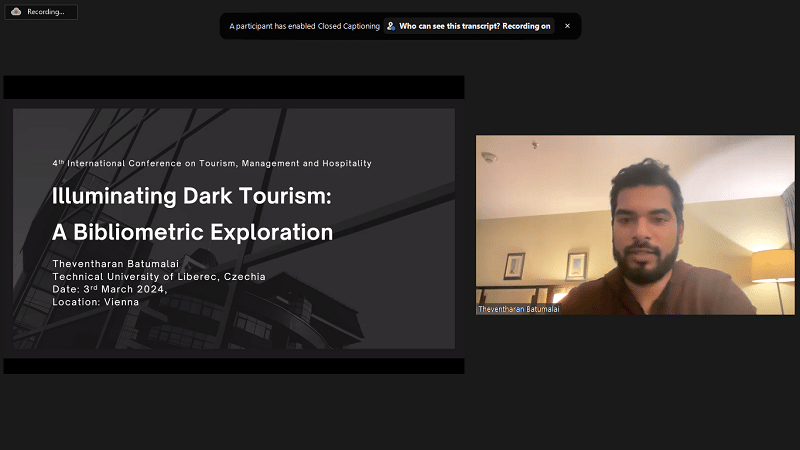
Task: Click the "Location: Vienna" text
Action: pos(95,301)
